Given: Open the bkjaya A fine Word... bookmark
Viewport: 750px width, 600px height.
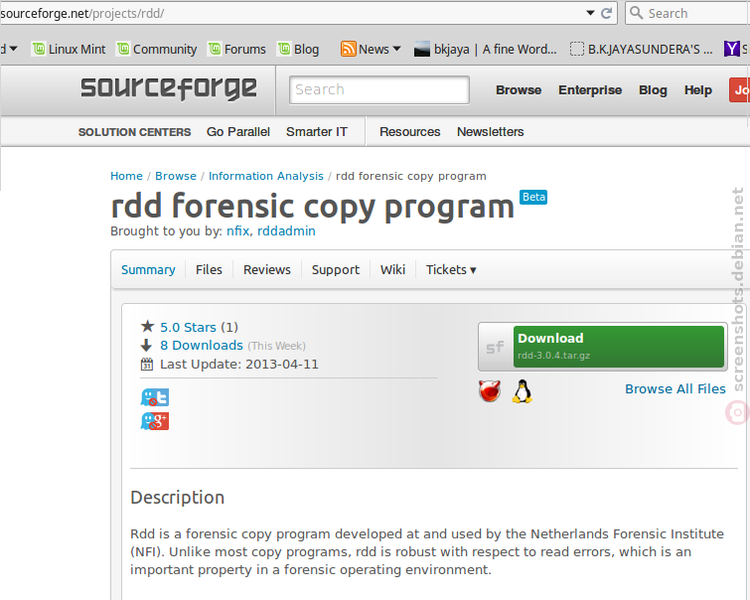Looking at the screenshot, I should (x=485, y=49).
